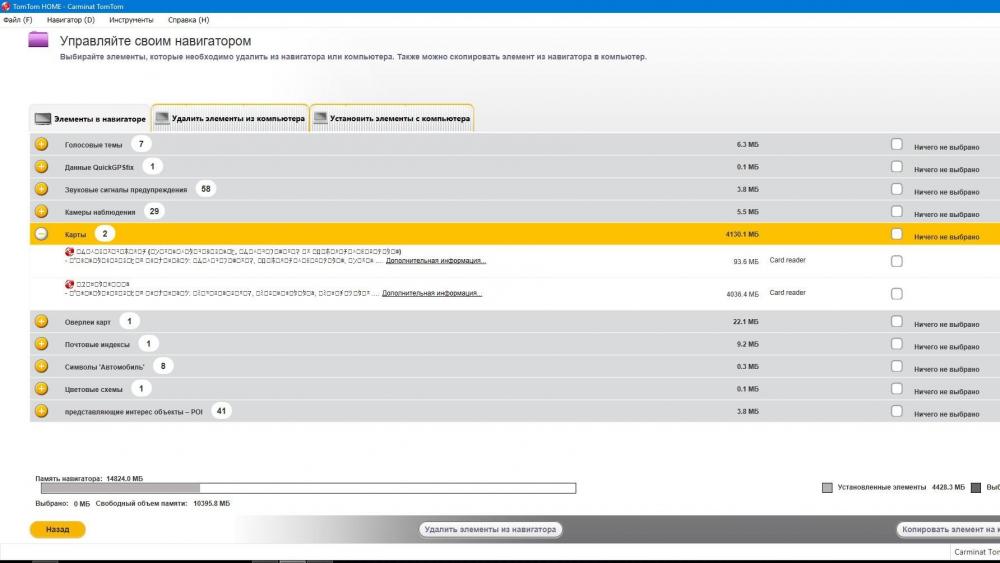1000x563 pixels.
Task: Collapse the Карты category
Action: click(41, 234)
